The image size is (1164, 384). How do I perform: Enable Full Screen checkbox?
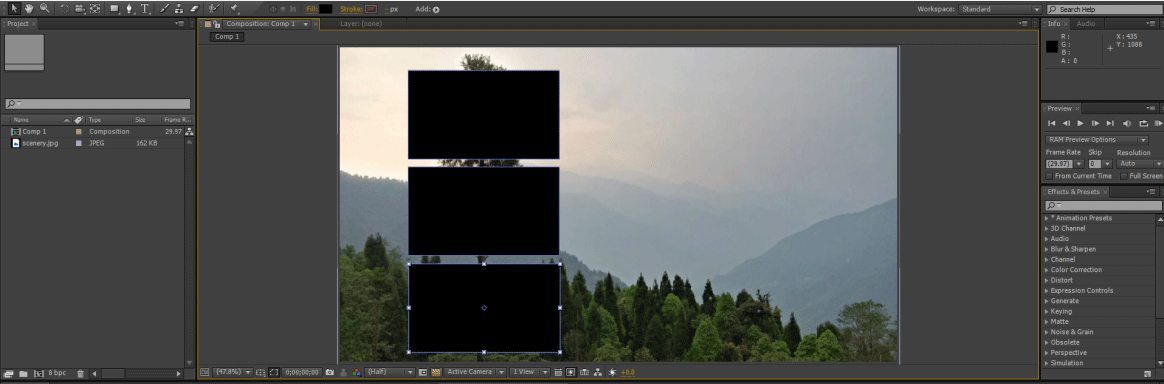point(1125,176)
